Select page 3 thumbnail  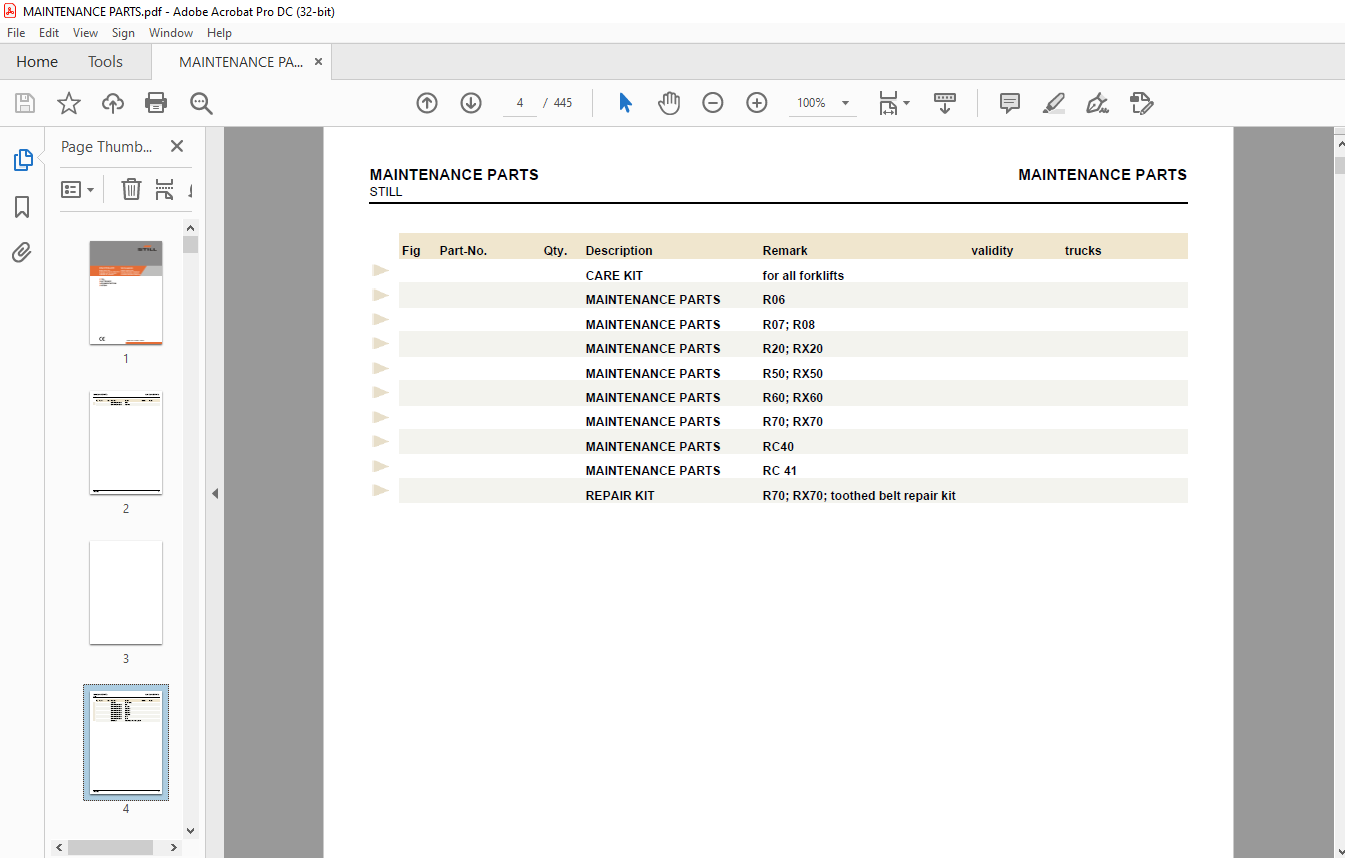tap(126, 593)
